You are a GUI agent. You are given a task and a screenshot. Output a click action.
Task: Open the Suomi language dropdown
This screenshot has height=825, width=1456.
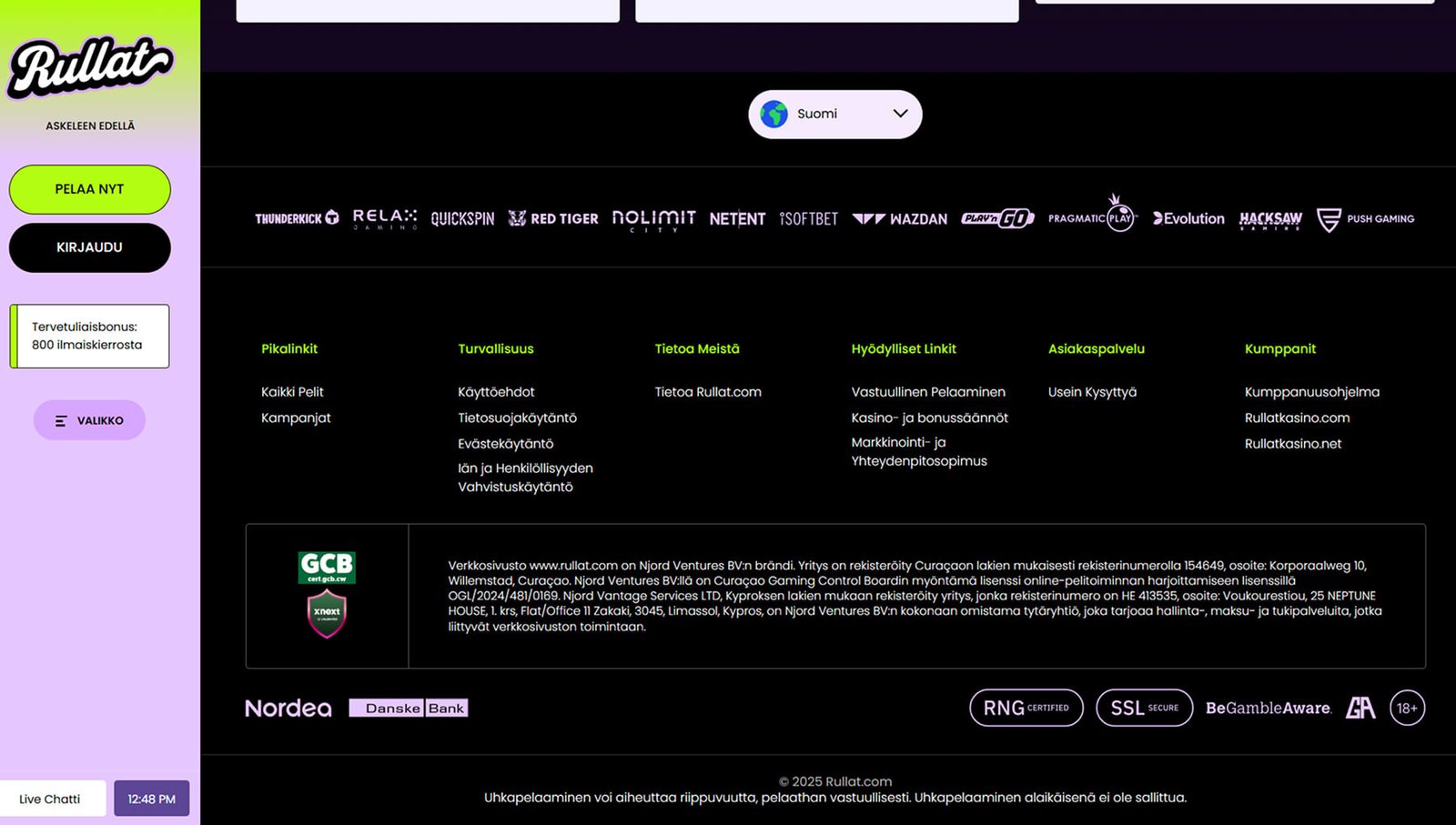(834, 114)
